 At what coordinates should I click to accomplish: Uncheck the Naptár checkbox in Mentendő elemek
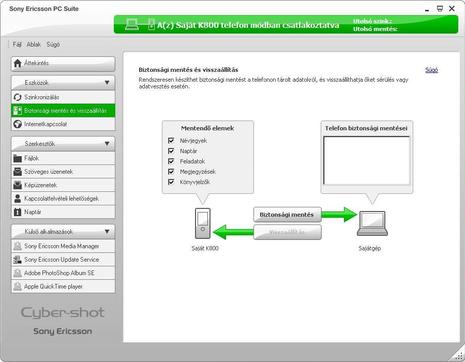(x=171, y=151)
